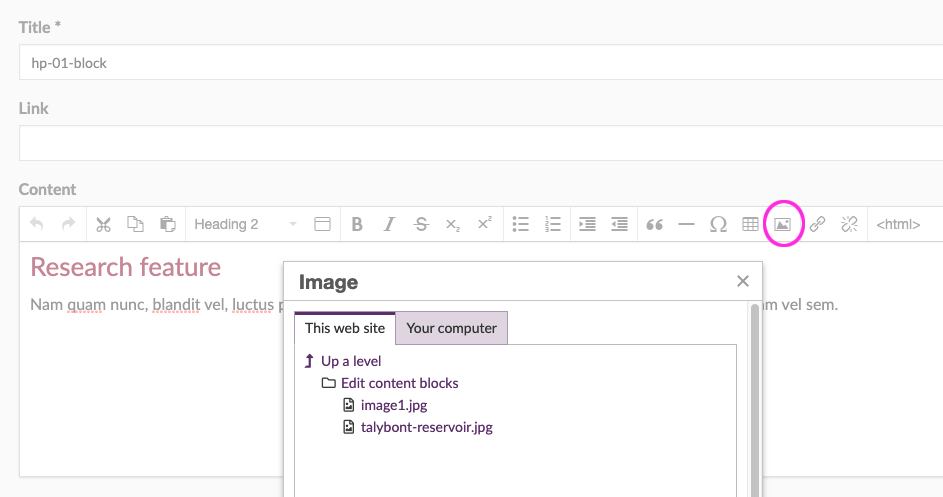Click the Insert image toolbar icon
This screenshot has width=943, height=497.
point(782,224)
